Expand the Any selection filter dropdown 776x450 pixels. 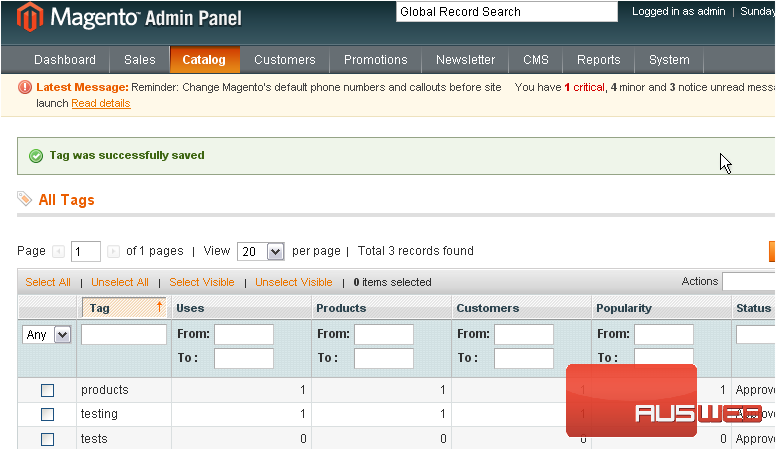(47, 335)
